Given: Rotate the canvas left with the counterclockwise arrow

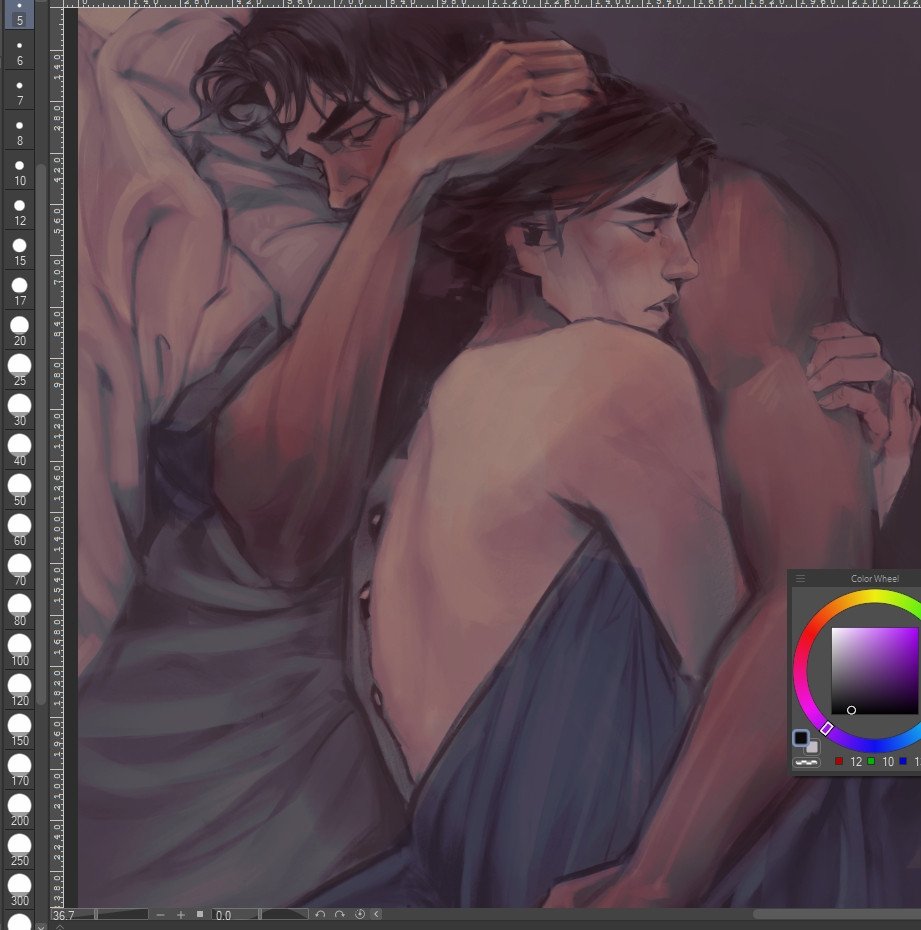Looking at the screenshot, I should [320, 915].
